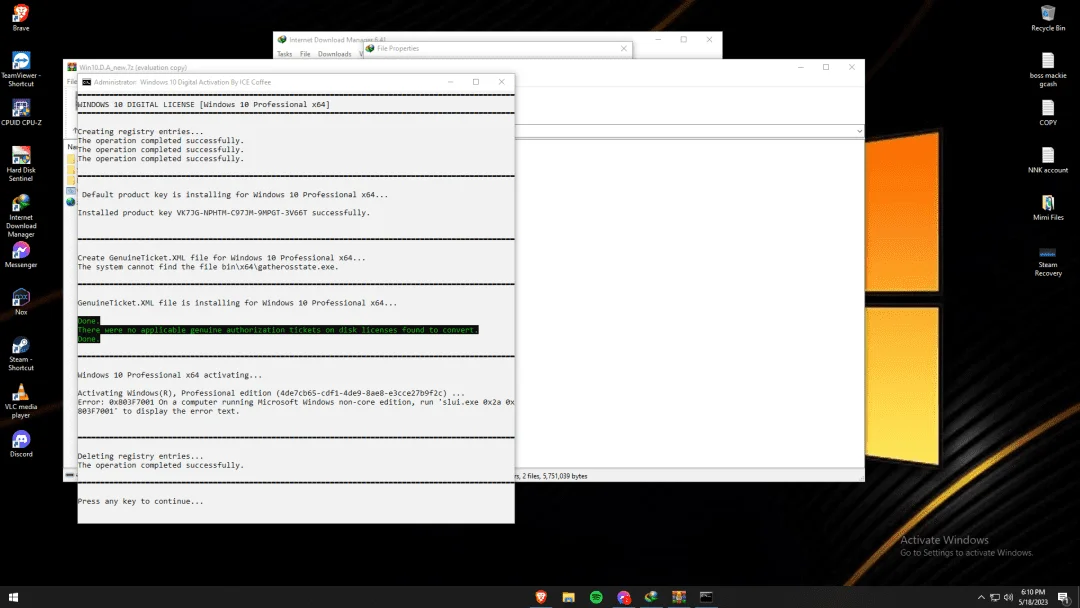Launch VLC media player desktop icon
The width and height of the screenshot is (1080, 608).
(x=21, y=401)
